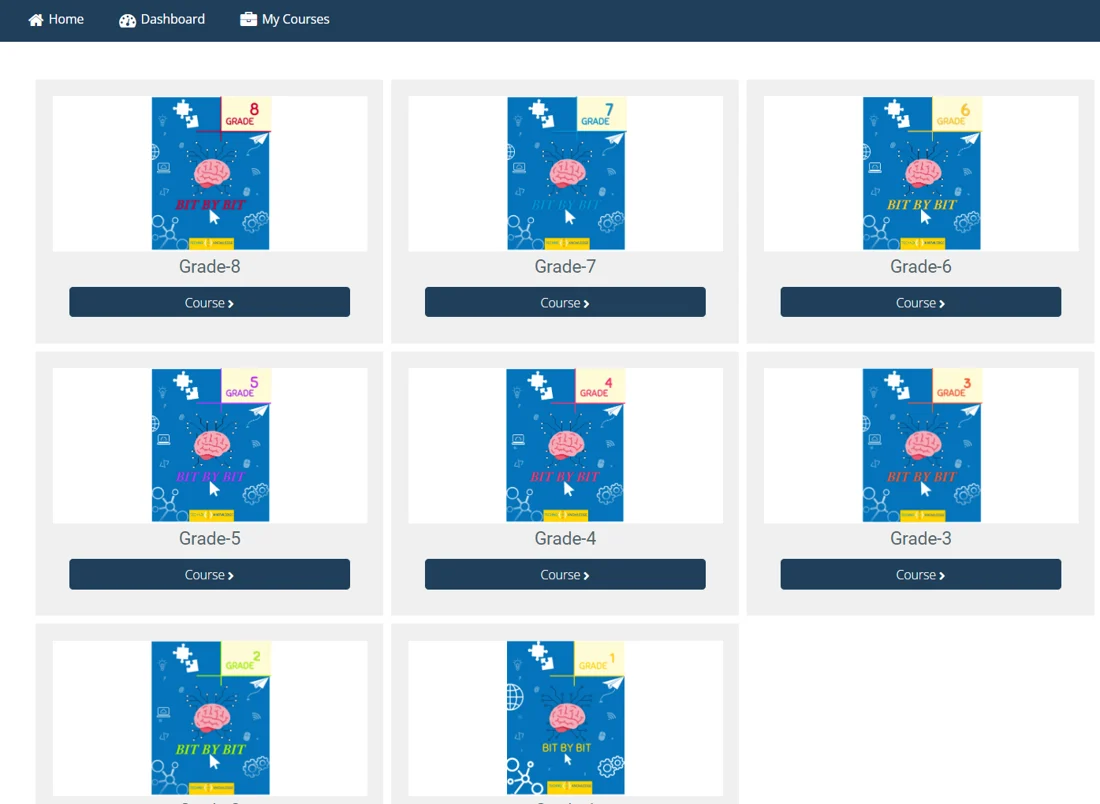
Task: Open the Grade-5 Course button
Action: pos(209,574)
